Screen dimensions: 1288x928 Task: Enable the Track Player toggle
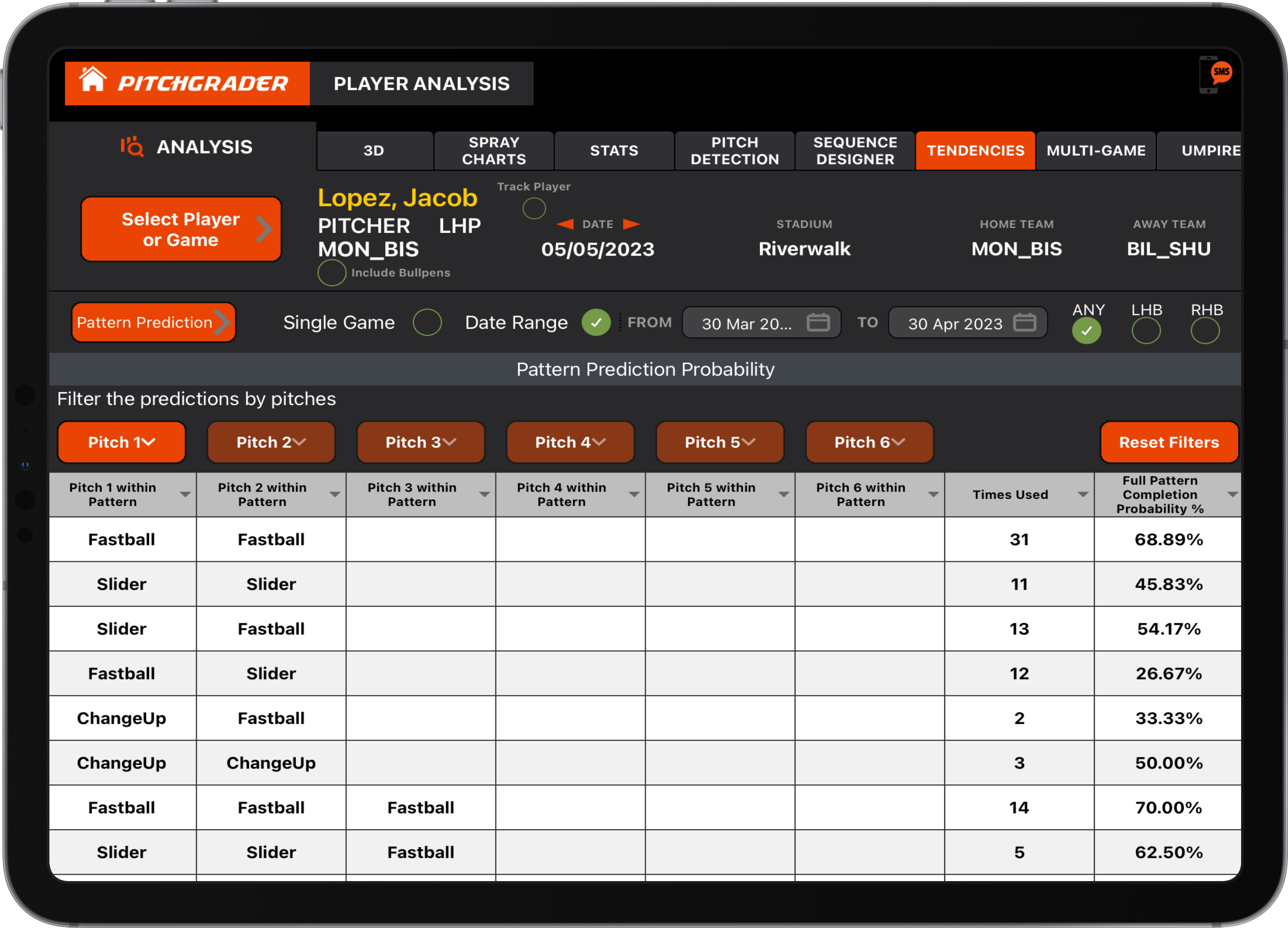coord(534,209)
